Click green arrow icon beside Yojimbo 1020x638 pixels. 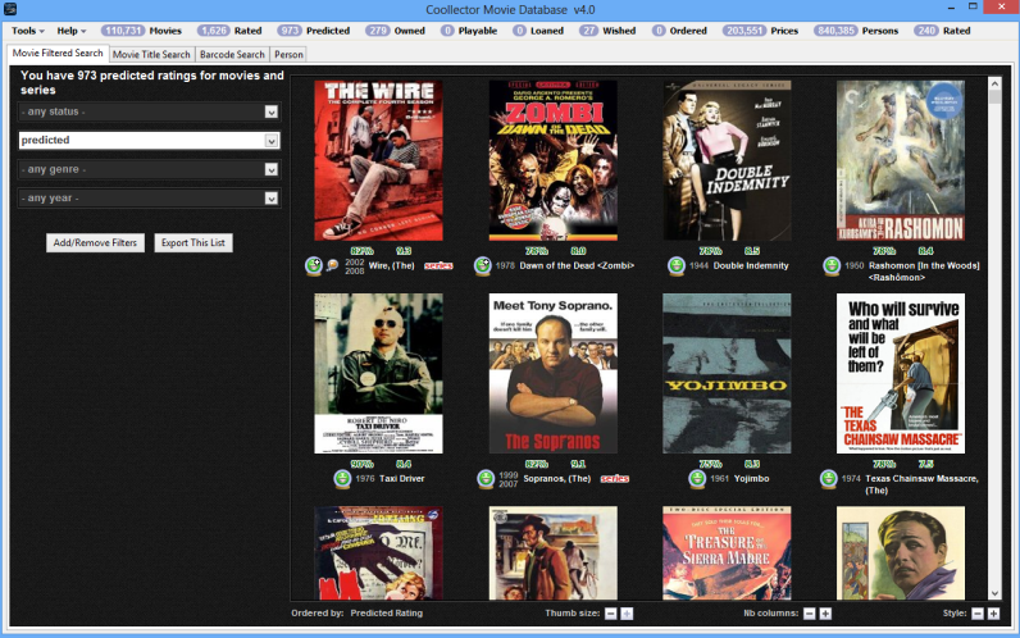pyautogui.click(x=697, y=479)
